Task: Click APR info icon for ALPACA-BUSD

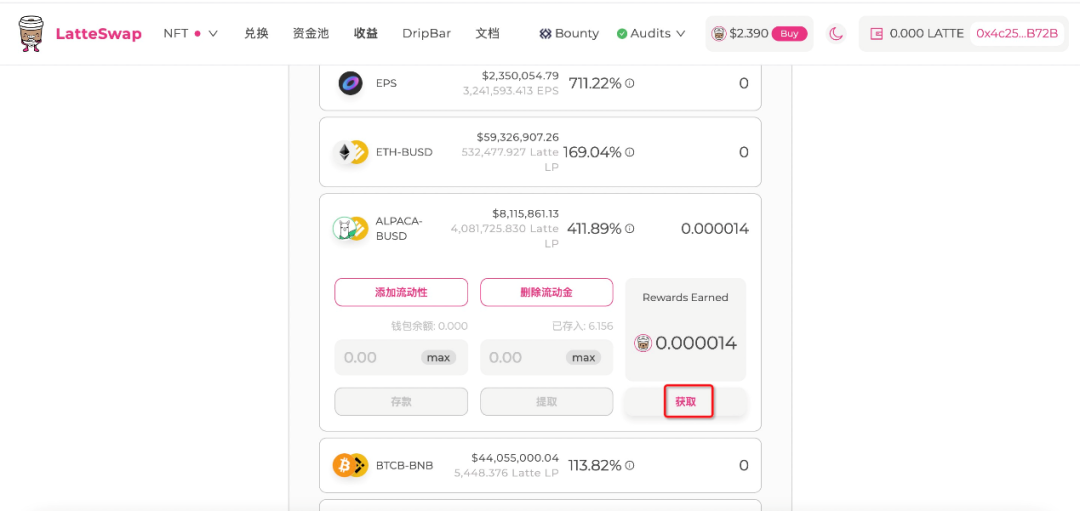Action: pos(630,228)
